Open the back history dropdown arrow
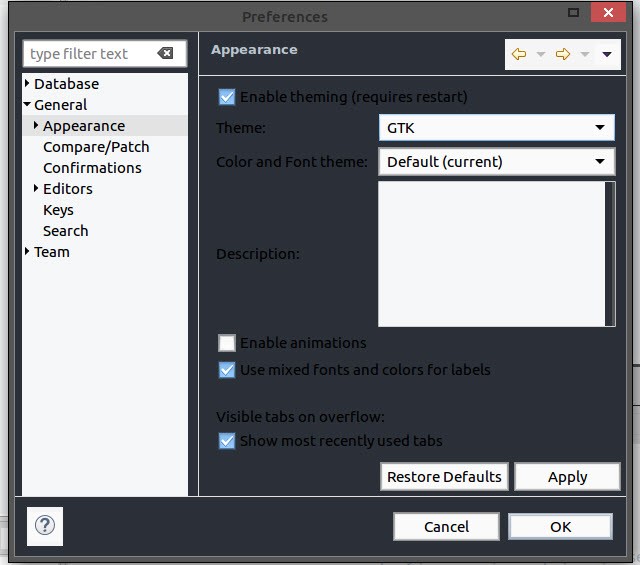Screen dimensions: 640x565 click(541, 54)
